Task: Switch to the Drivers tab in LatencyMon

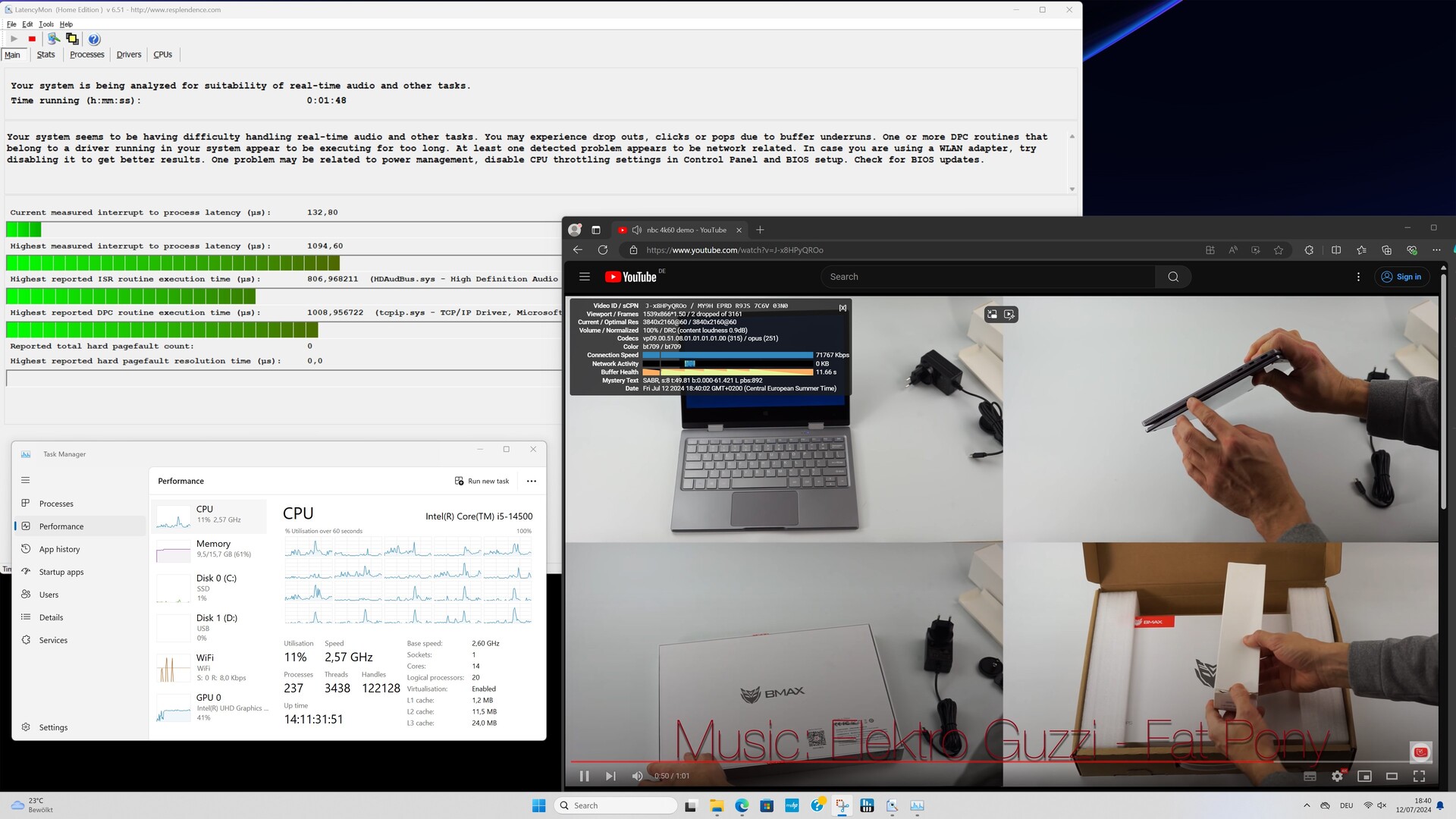Action: pos(128,55)
